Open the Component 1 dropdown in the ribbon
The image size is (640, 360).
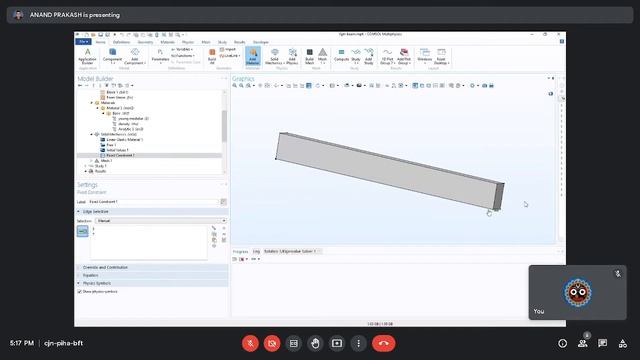112,56
